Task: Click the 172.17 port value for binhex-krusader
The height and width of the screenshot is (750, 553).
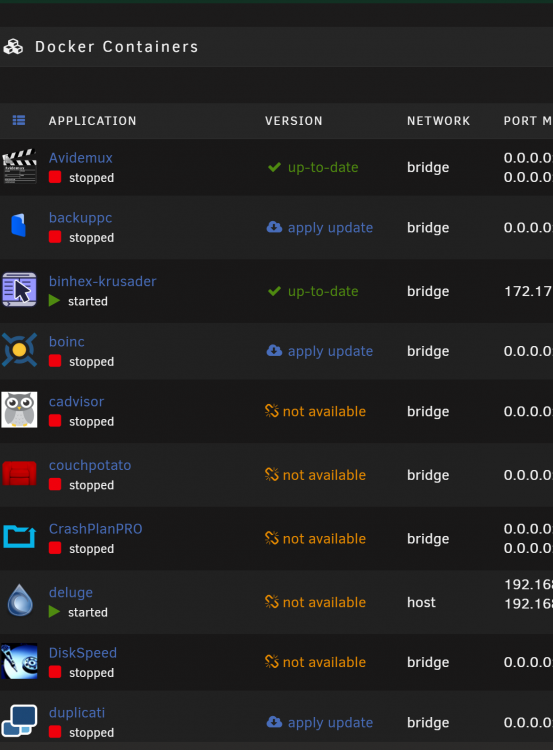Action: click(529, 291)
